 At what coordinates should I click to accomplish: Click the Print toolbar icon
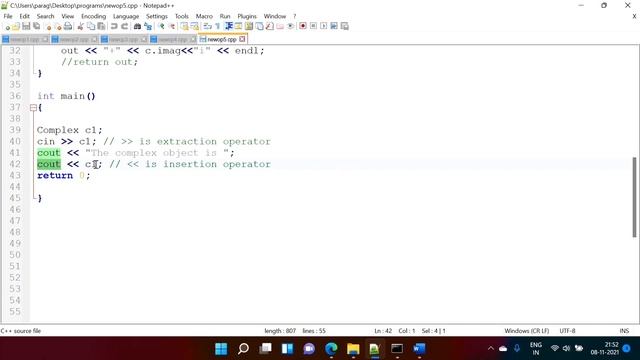[x=67, y=26]
